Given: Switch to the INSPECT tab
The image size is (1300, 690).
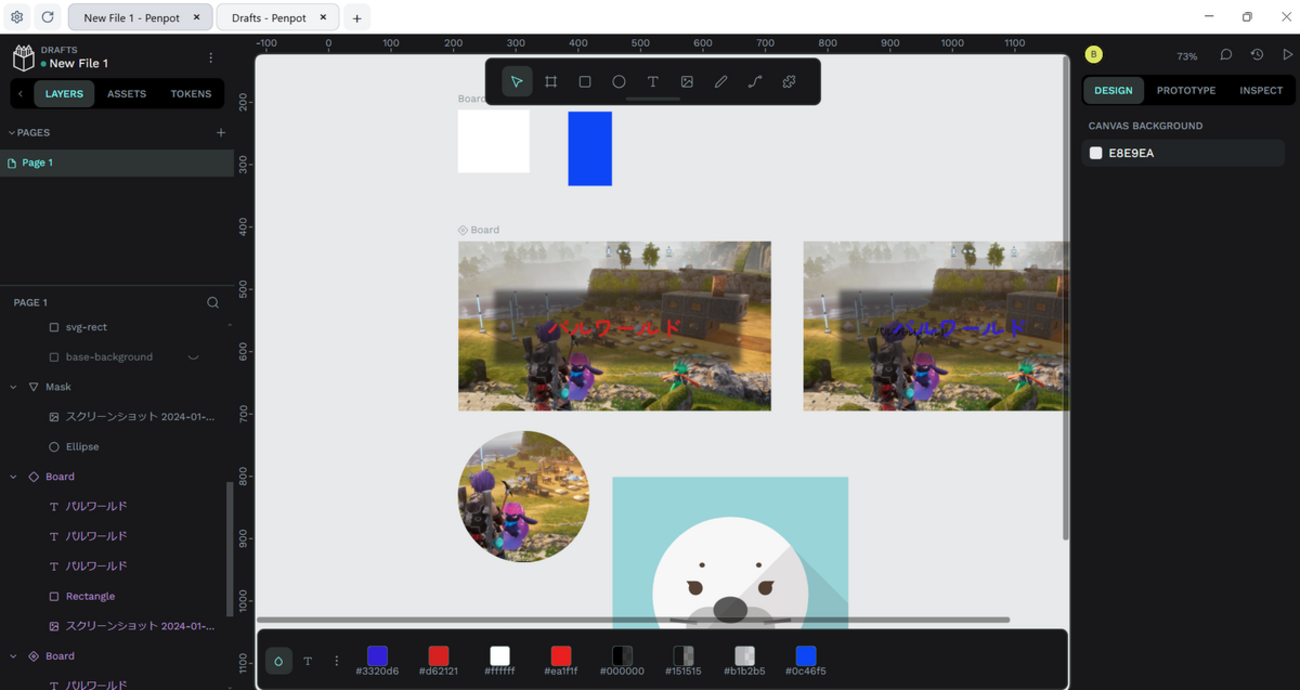Looking at the screenshot, I should [x=1261, y=90].
